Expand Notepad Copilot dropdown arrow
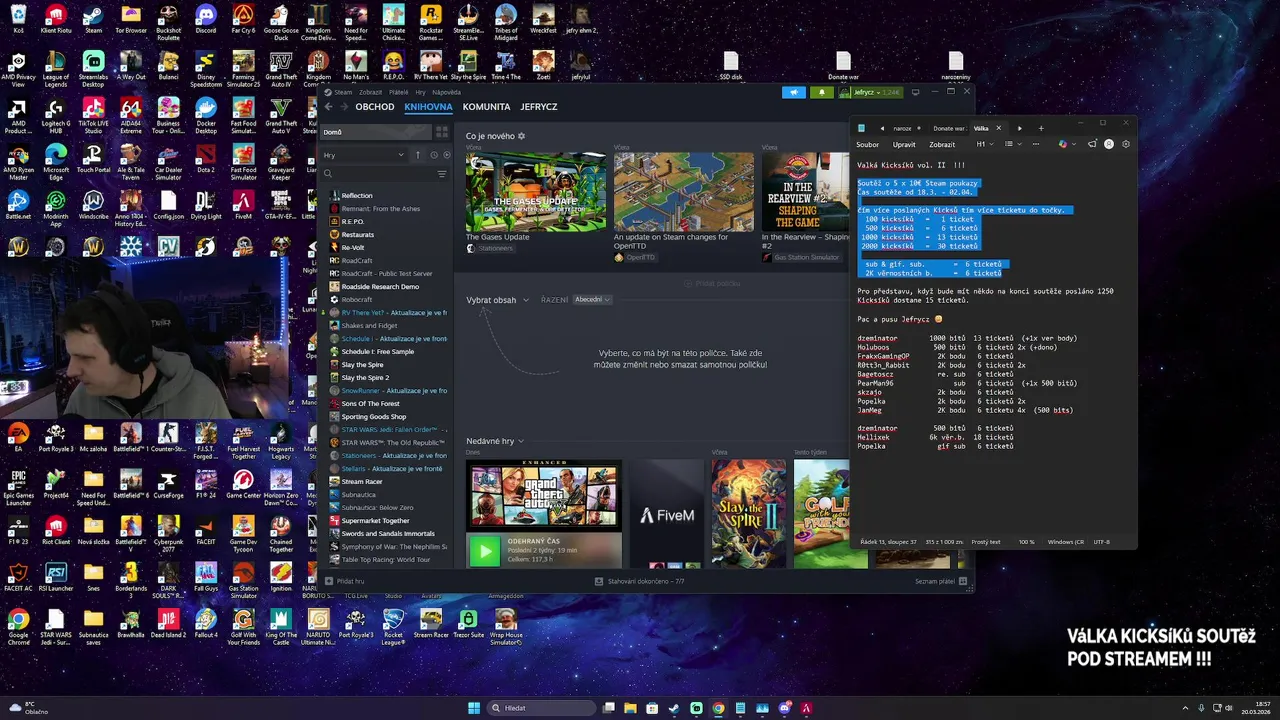This screenshot has width=1280, height=720. [1073, 144]
